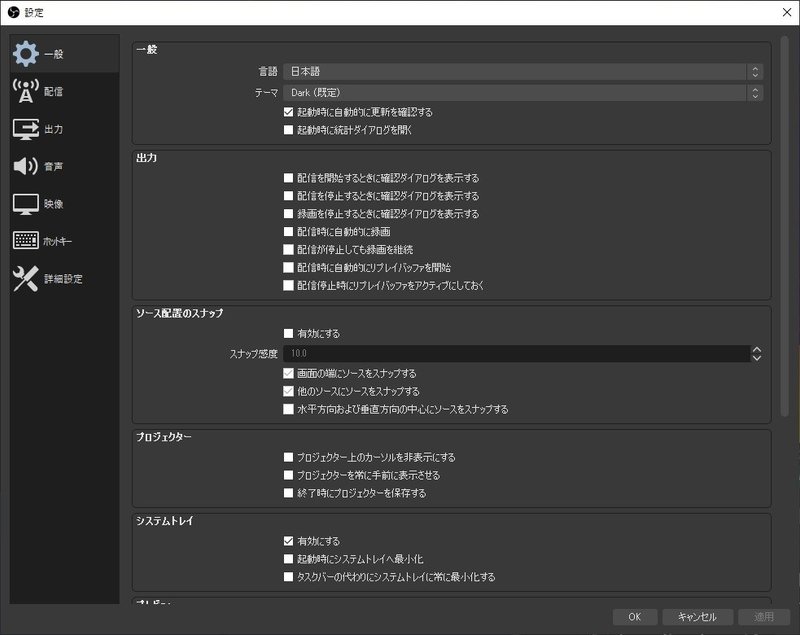Click the arrows of 言語 combo box

click(755, 71)
